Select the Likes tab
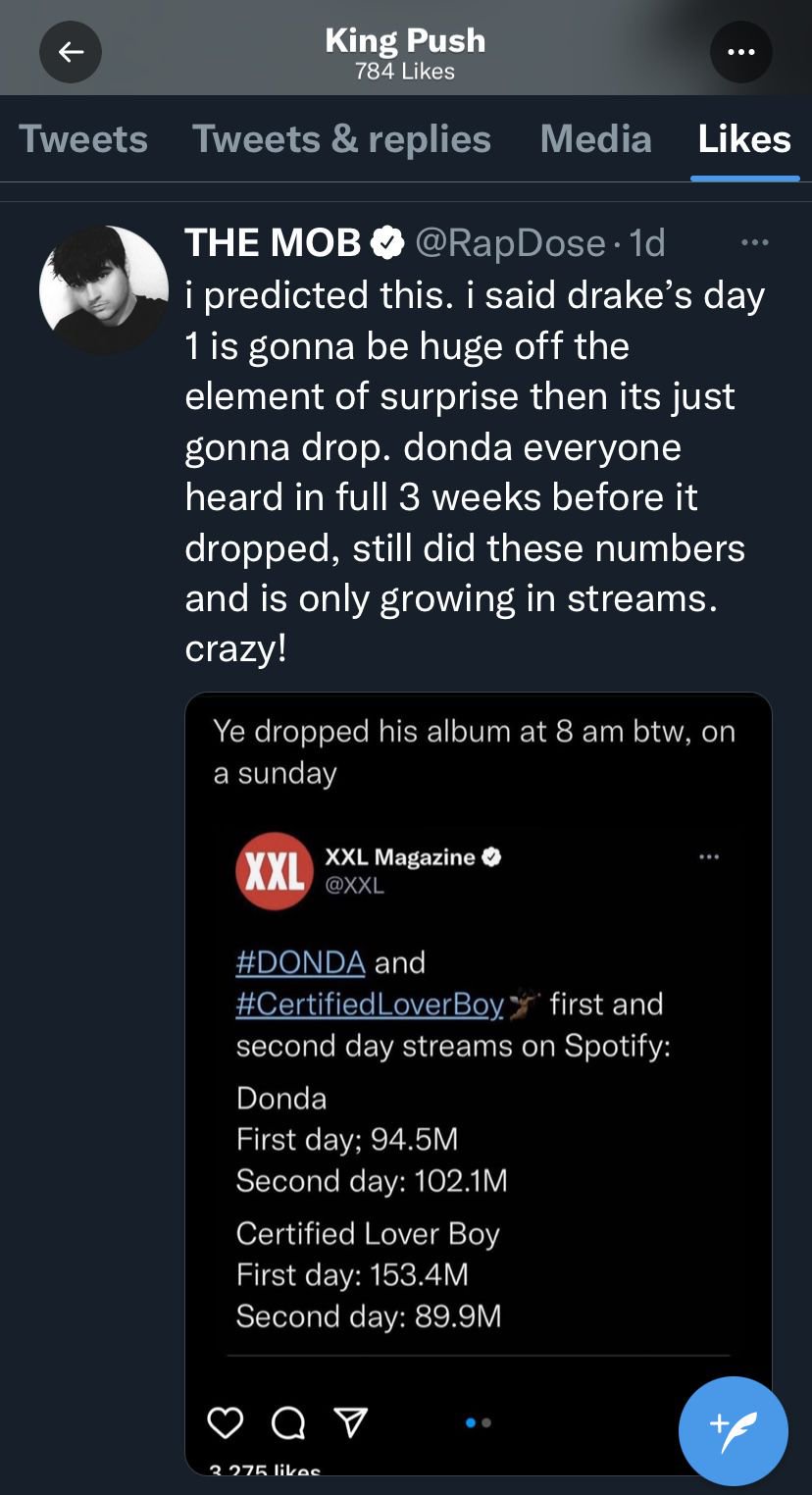 coord(744,139)
